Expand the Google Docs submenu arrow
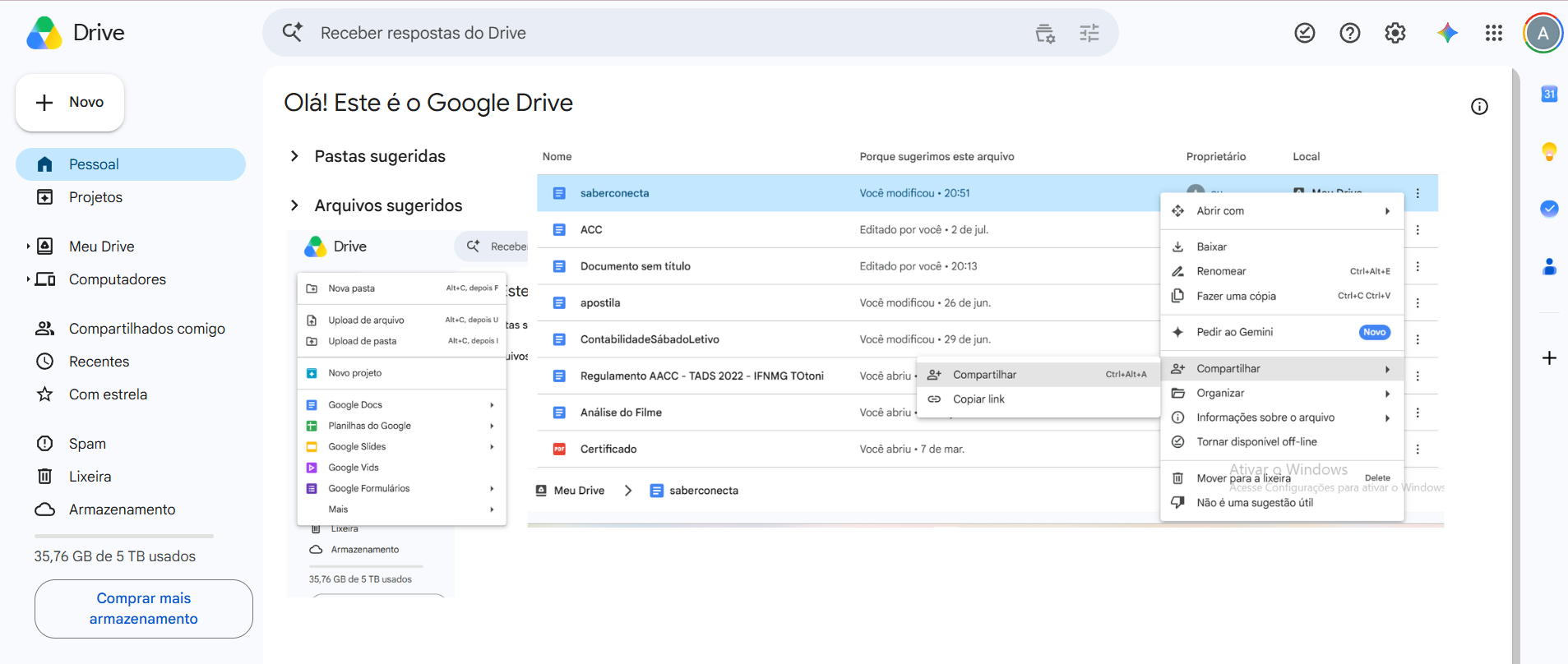This screenshot has height=664, width=1568. (492, 405)
